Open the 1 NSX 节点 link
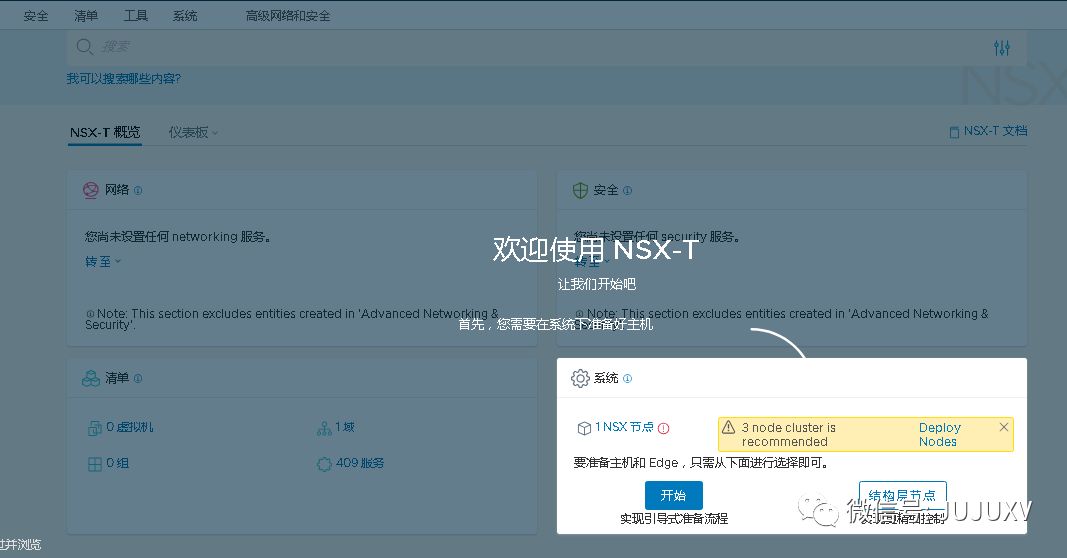Image resolution: width=1067 pixels, height=558 pixels. (624, 427)
